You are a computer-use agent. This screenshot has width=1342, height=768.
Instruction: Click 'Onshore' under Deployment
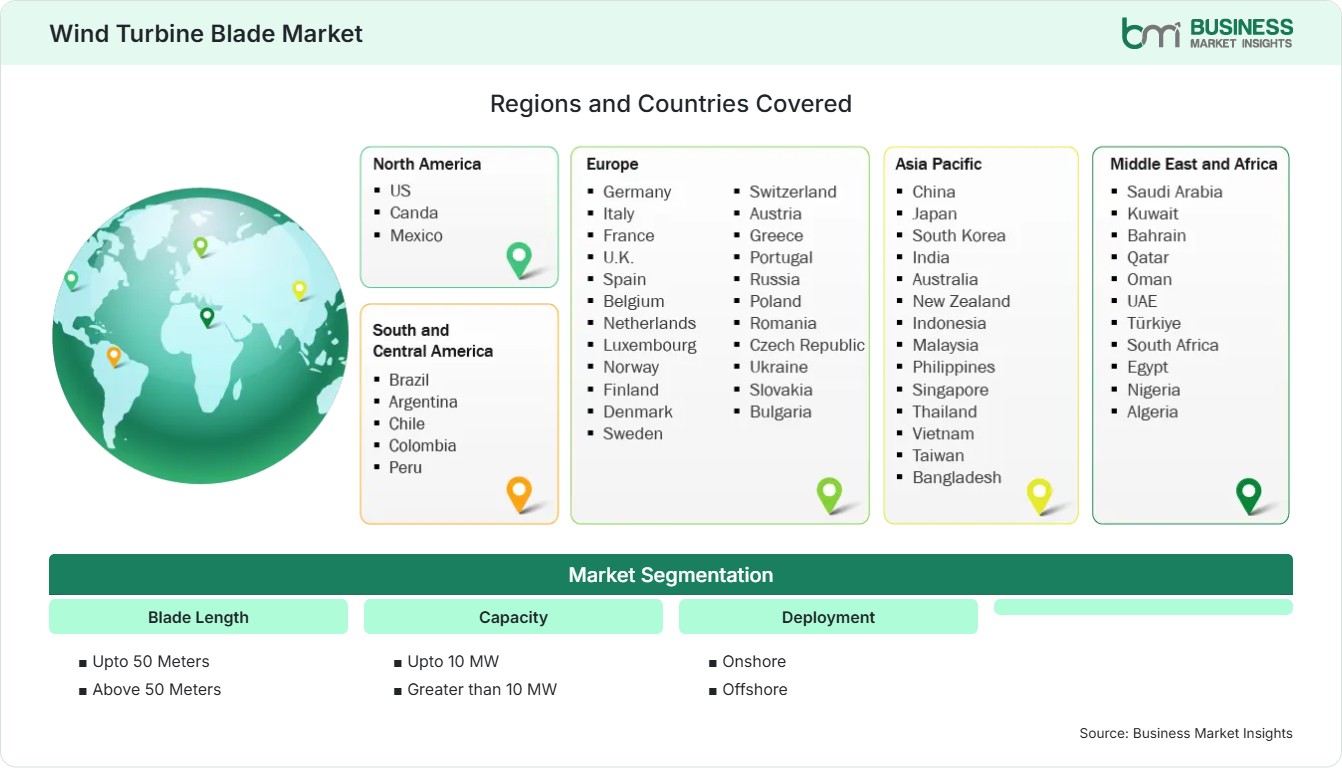(754, 662)
